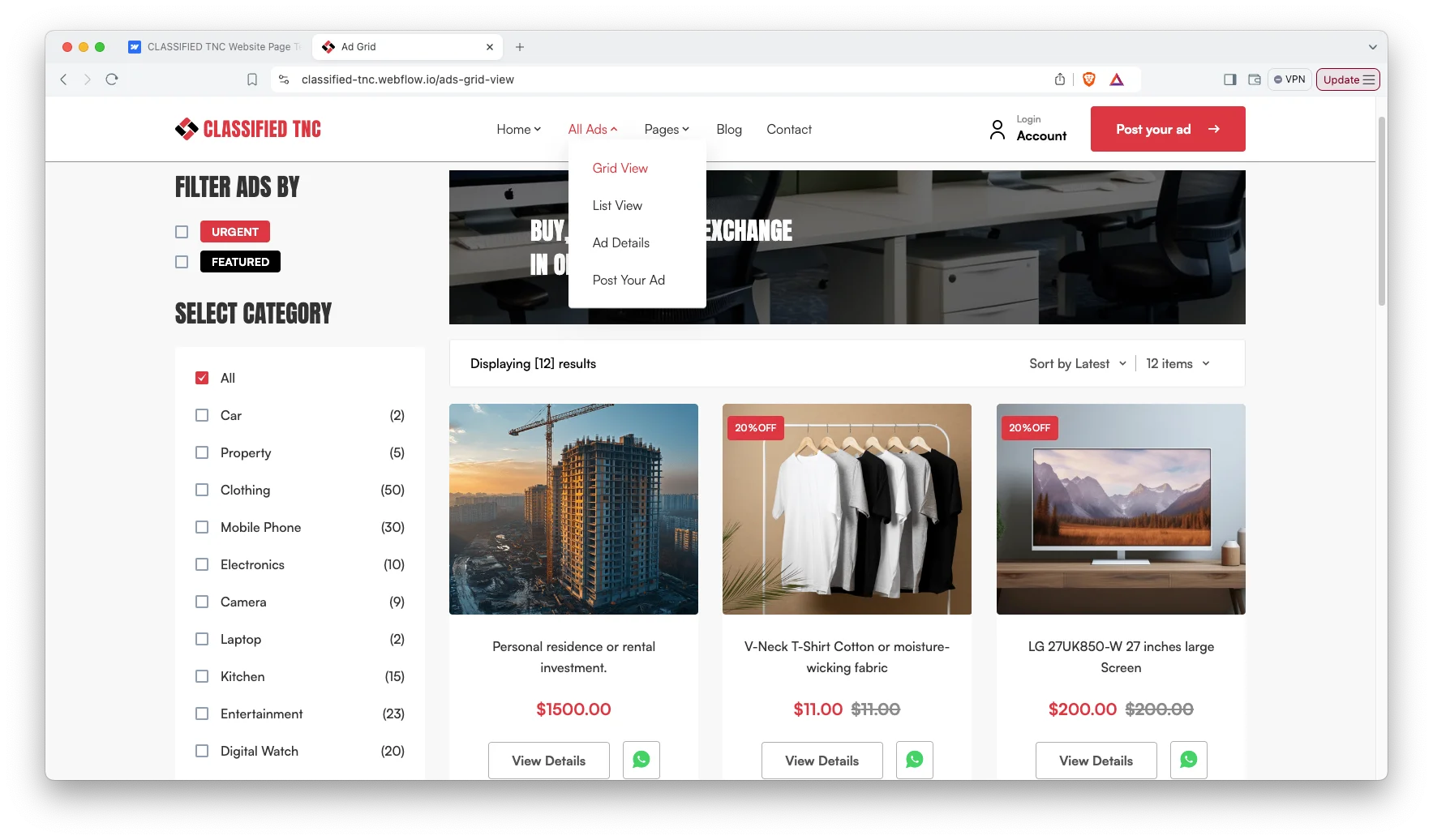This screenshot has height=840, width=1433.
Task: Reload the page
Action: (112, 79)
